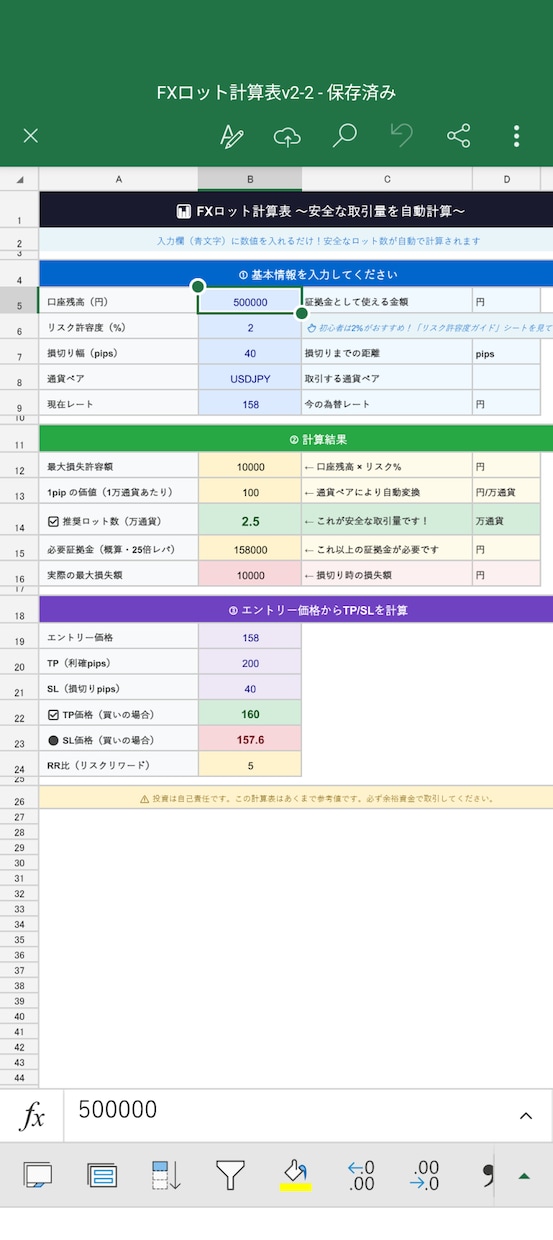Select blue header ① 基本情報を入力してください
Viewport: 553px width, 1240px height.
click(296, 274)
